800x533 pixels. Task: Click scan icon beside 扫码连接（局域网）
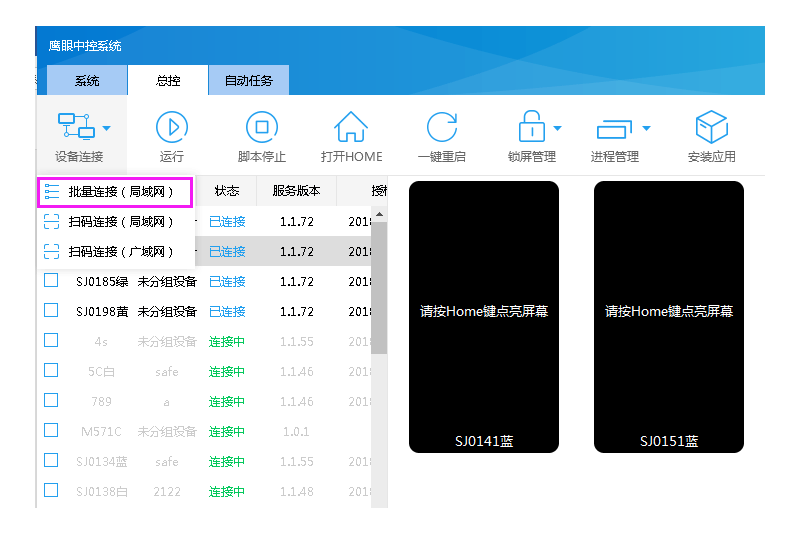coord(52,221)
